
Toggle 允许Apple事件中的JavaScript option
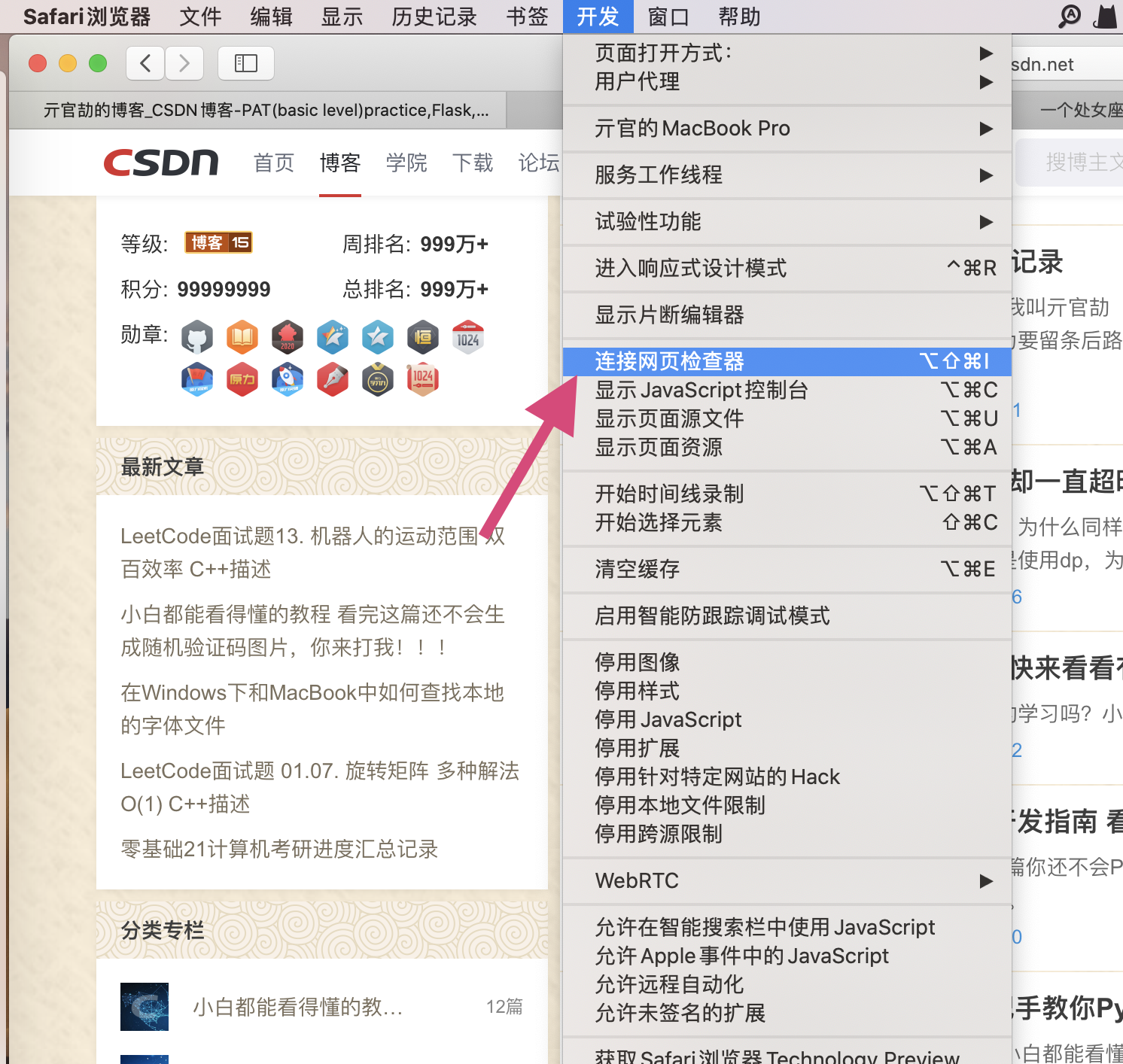pos(787,956)
